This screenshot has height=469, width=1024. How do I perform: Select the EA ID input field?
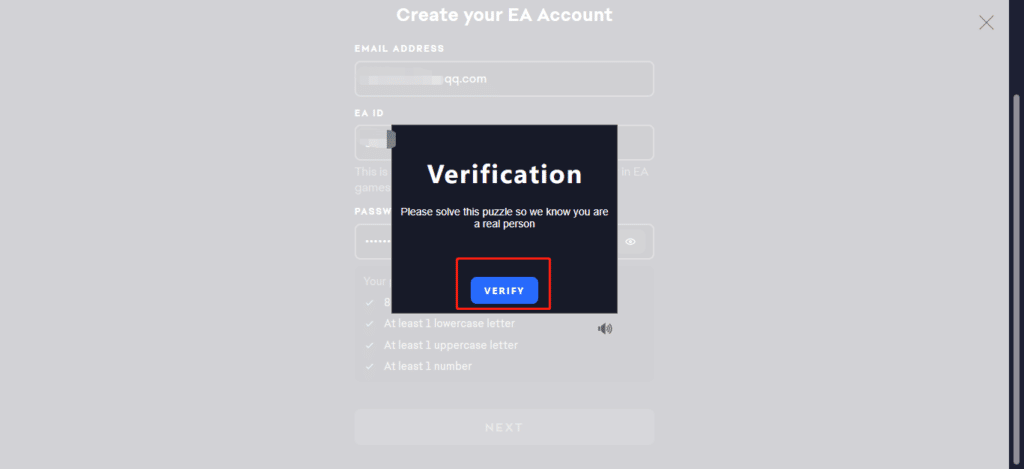coord(504,142)
